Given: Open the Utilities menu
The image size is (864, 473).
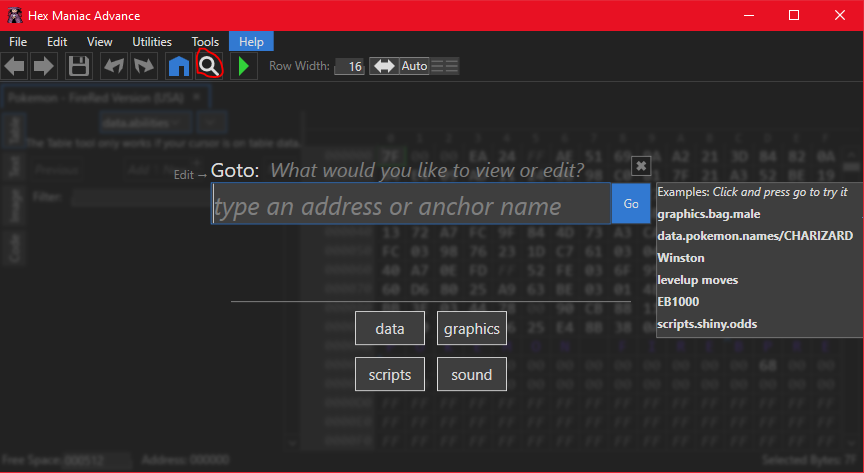Looking at the screenshot, I should pyautogui.click(x=152, y=42).
